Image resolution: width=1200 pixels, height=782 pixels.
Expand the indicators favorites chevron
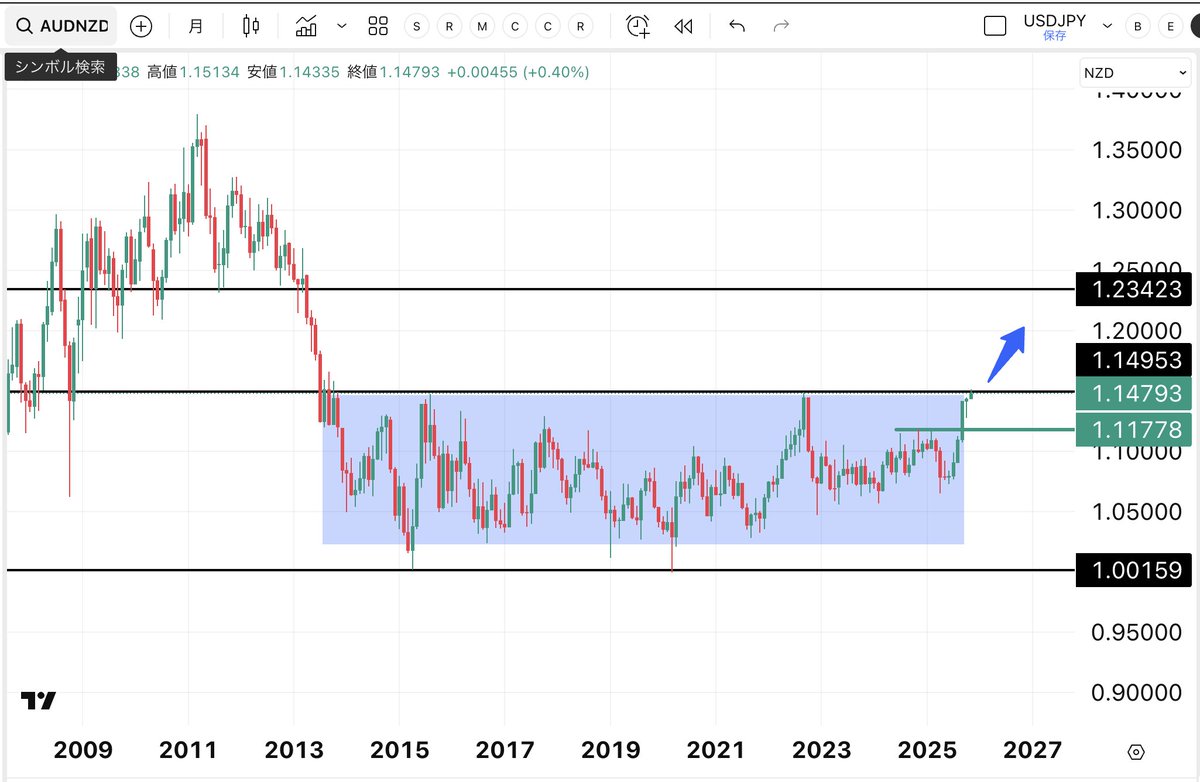click(342, 27)
